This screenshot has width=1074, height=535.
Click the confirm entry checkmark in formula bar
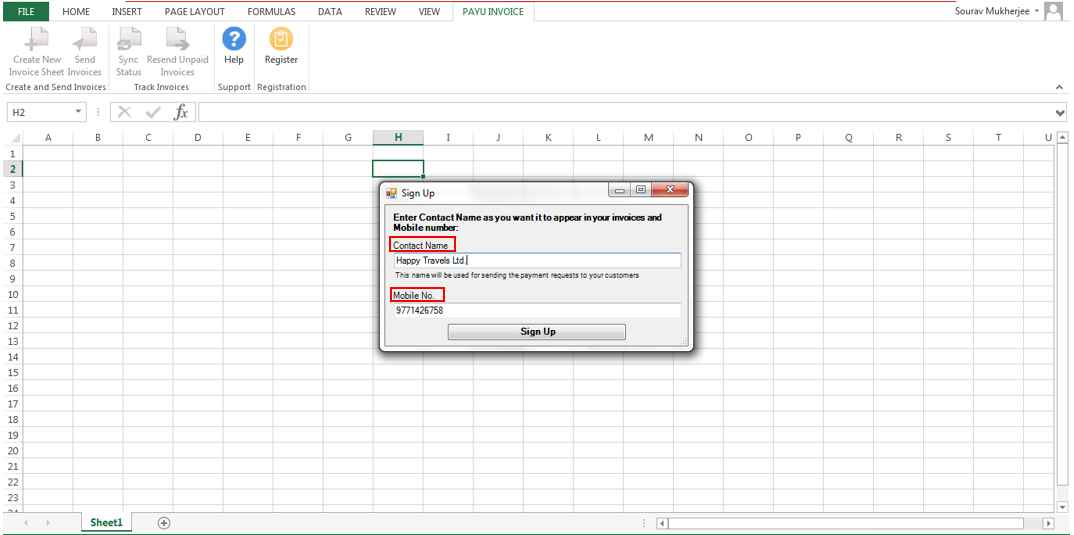click(153, 112)
